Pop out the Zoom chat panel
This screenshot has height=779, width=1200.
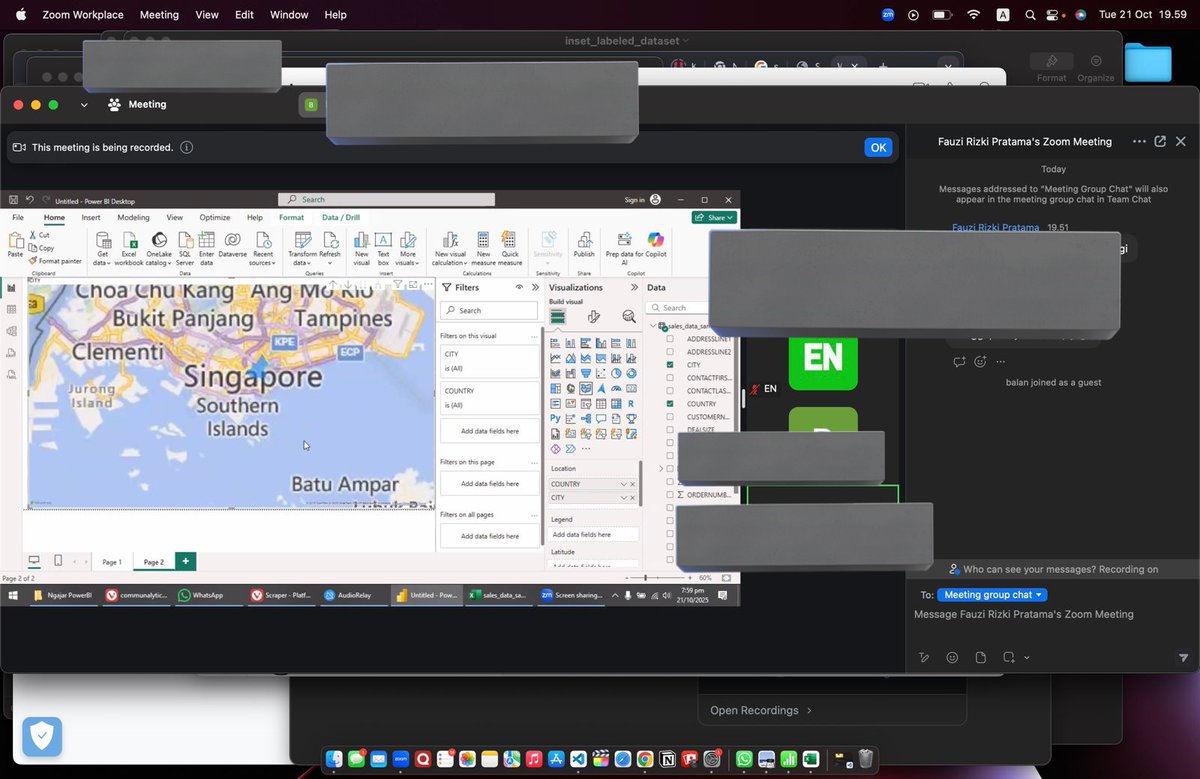coord(1160,142)
